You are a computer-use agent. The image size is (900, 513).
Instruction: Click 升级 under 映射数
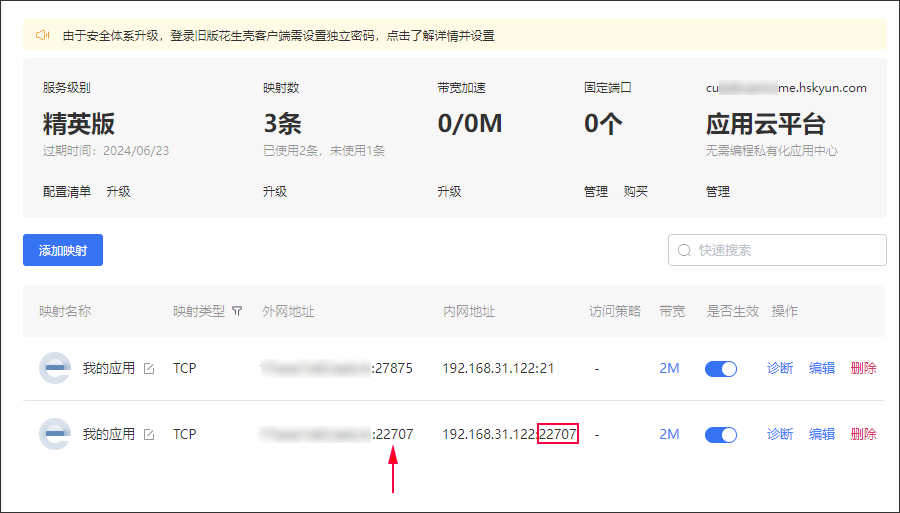[x=275, y=192]
